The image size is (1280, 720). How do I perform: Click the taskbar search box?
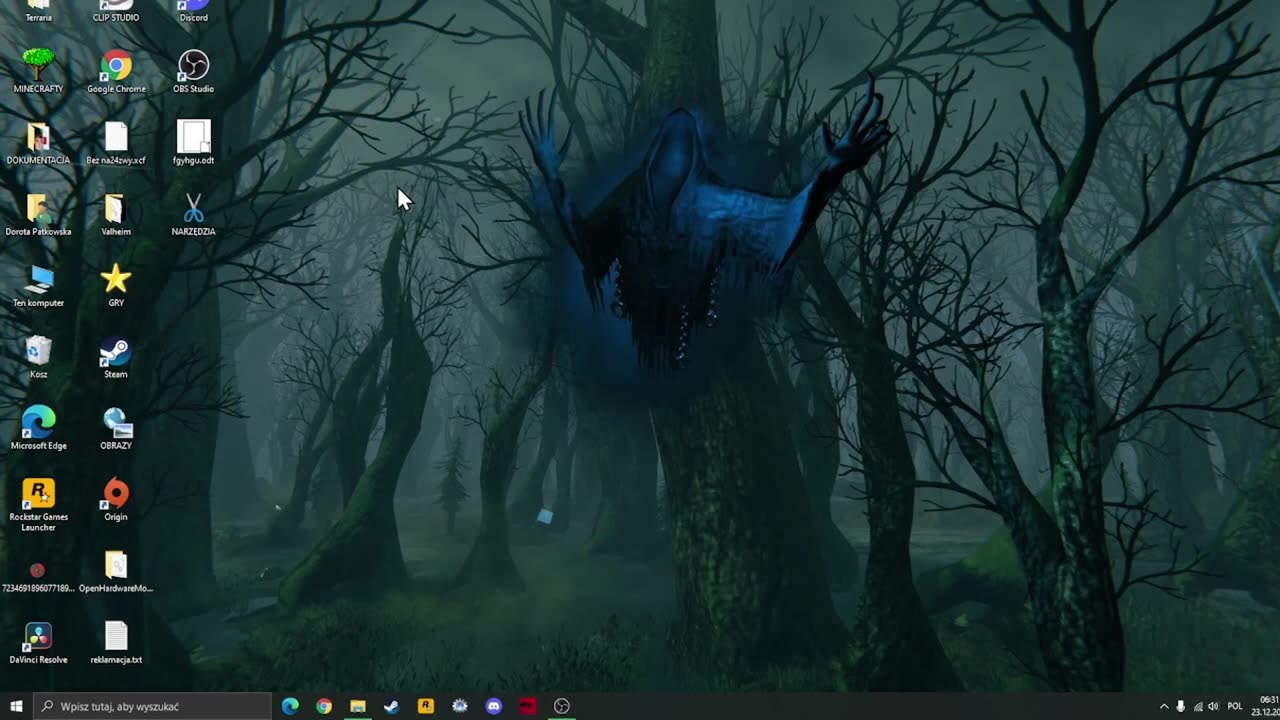click(152, 706)
